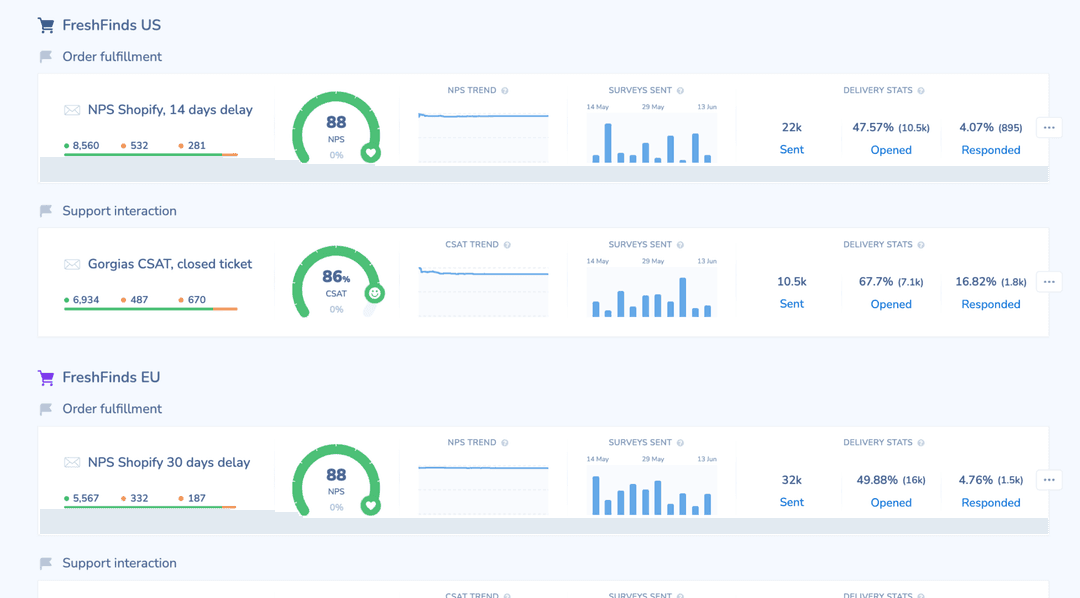Viewport: 1080px width, 598px height.
Task: Click Opened link under 47.57%
Action: click(x=891, y=150)
